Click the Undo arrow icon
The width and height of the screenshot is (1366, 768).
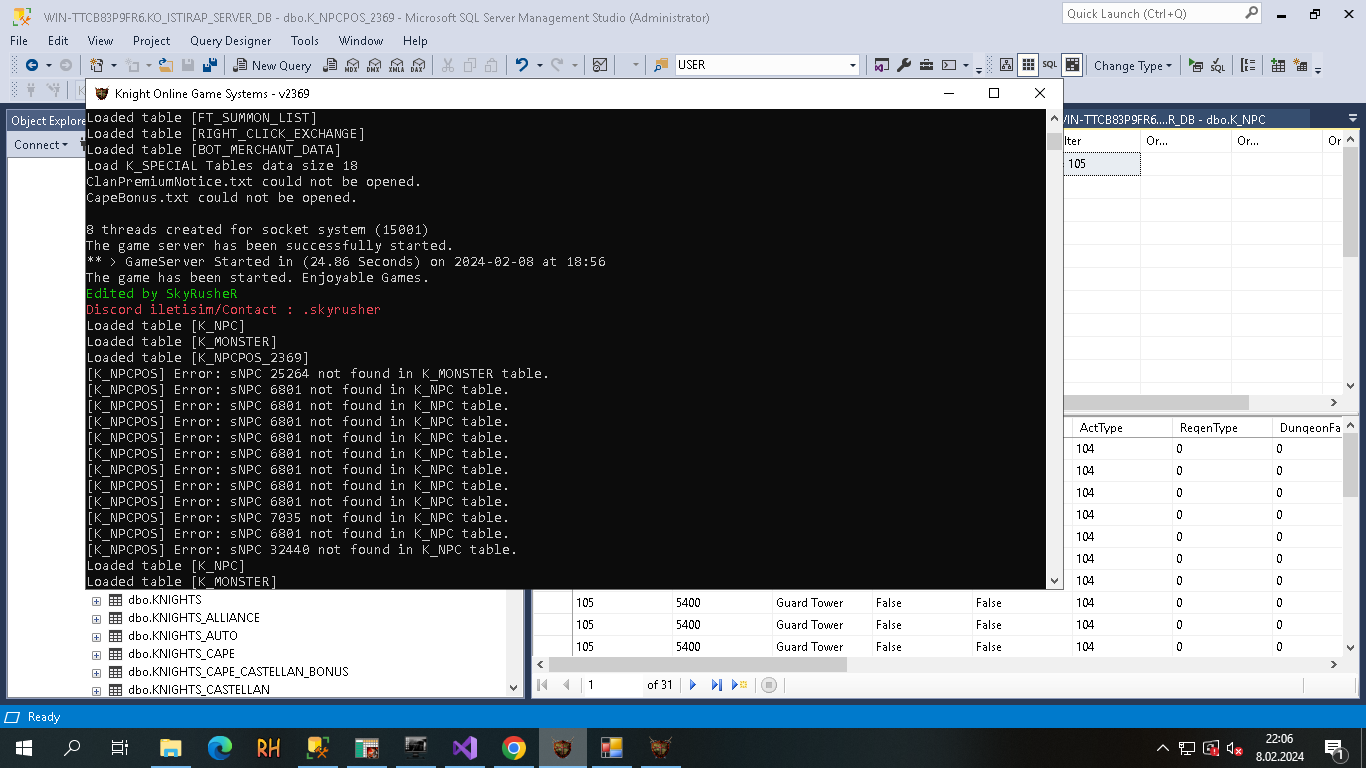click(x=522, y=65)
